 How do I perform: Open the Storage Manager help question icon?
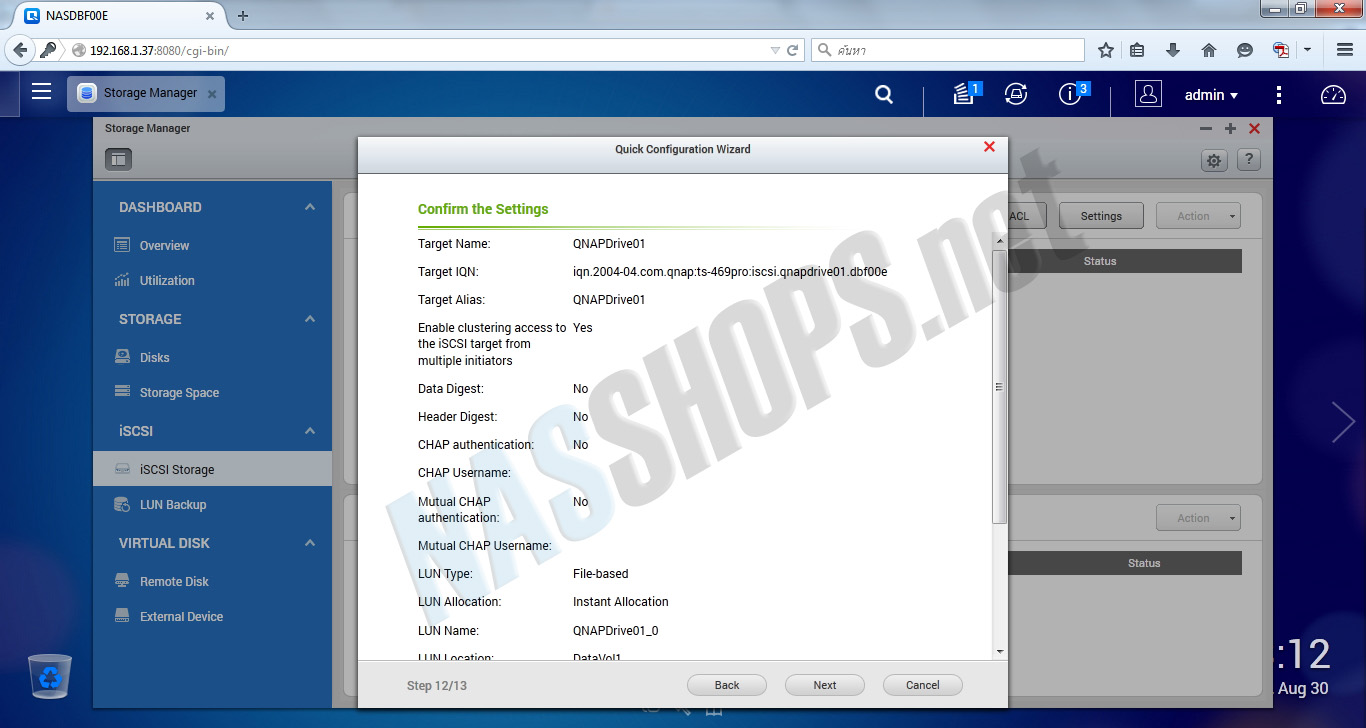click(1248, 160)
